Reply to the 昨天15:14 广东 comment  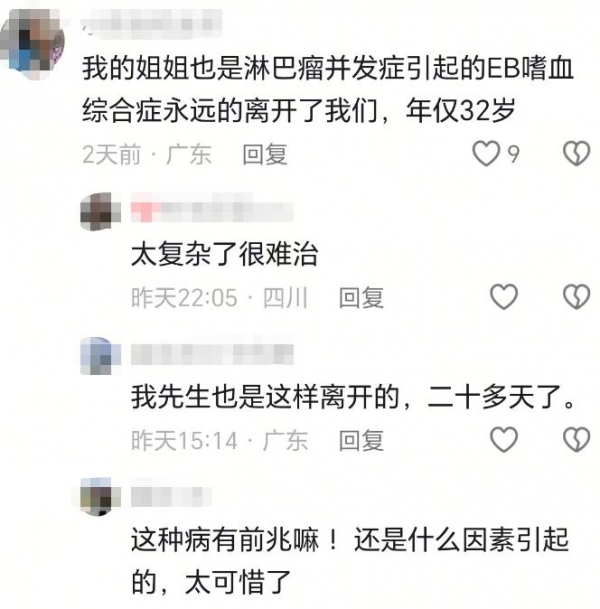coord(361,440)
